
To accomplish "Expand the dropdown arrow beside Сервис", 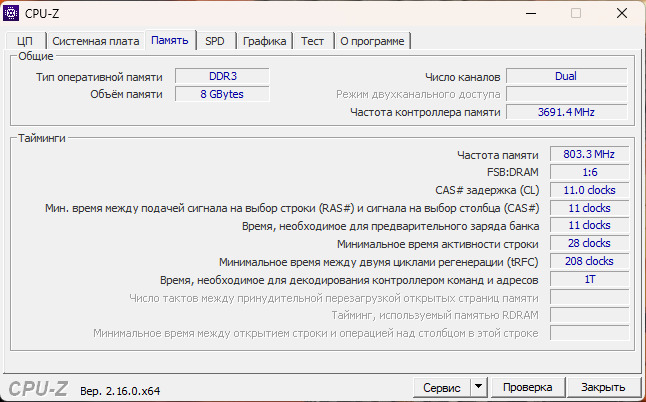I will 478,387.
